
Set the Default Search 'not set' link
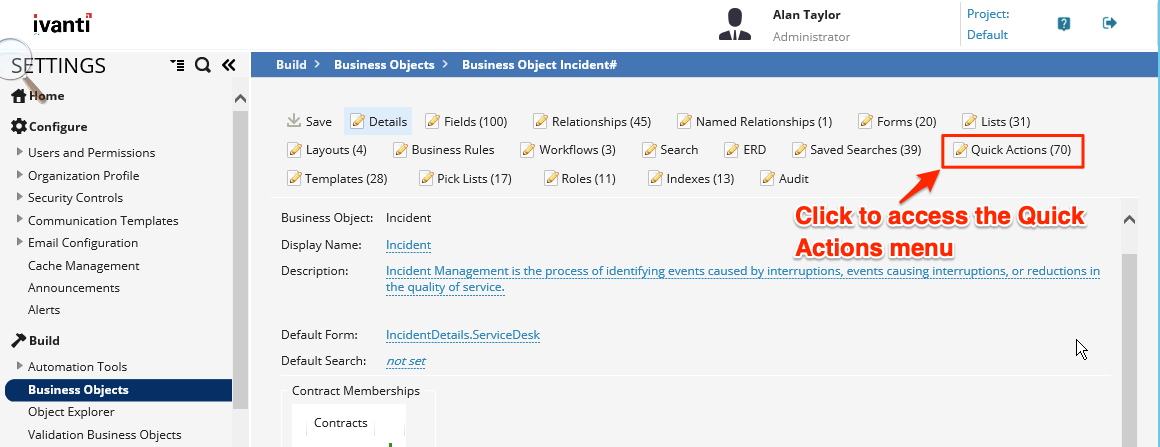point(405,361)
